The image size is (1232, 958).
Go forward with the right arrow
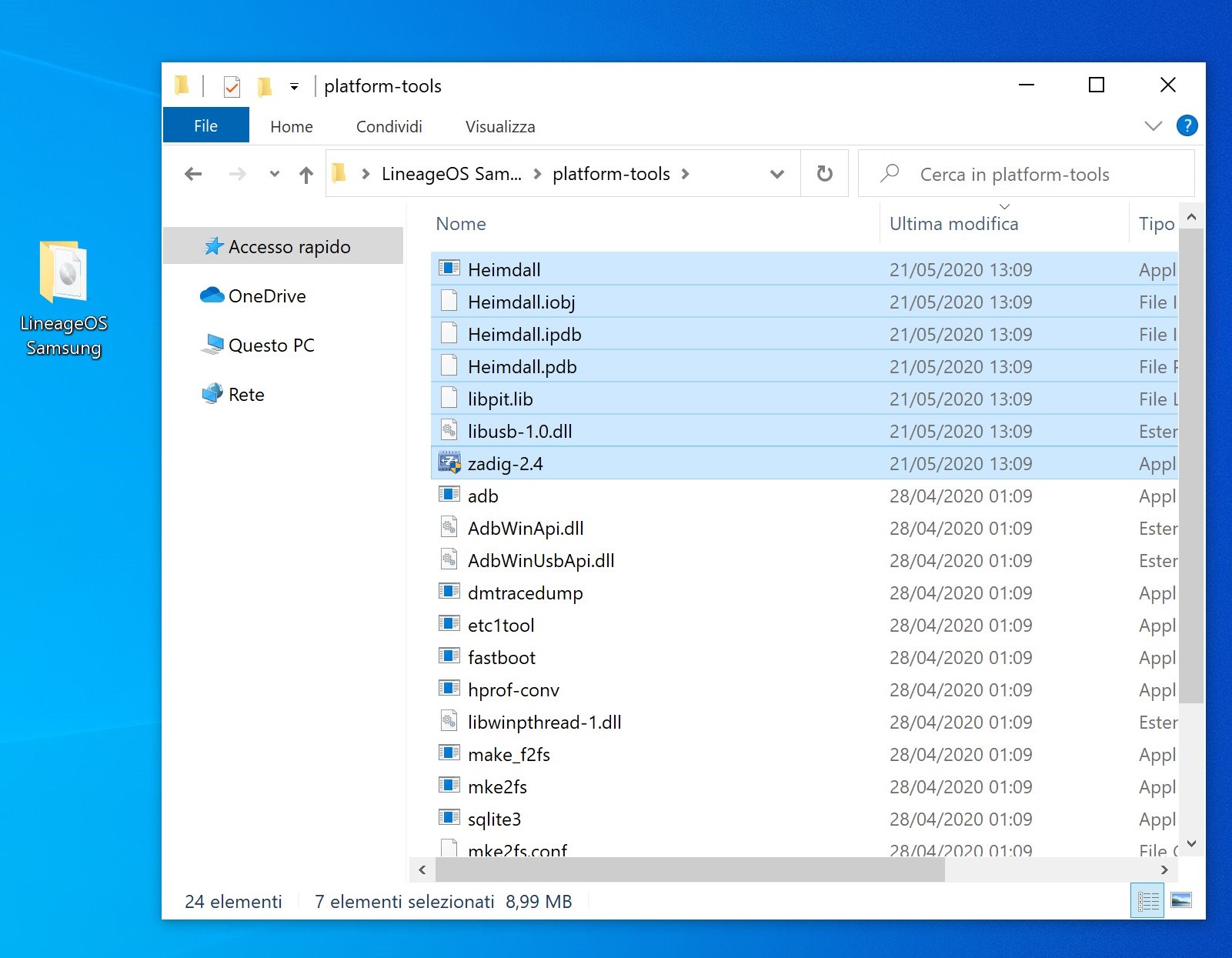click(x=237, y=174)
